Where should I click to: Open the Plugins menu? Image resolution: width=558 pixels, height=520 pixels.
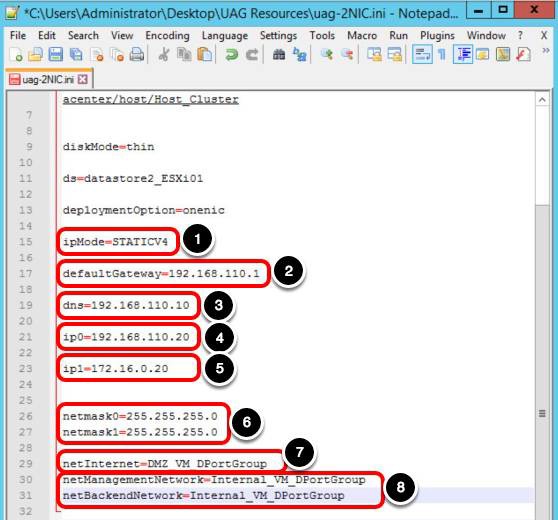point(437,36)
